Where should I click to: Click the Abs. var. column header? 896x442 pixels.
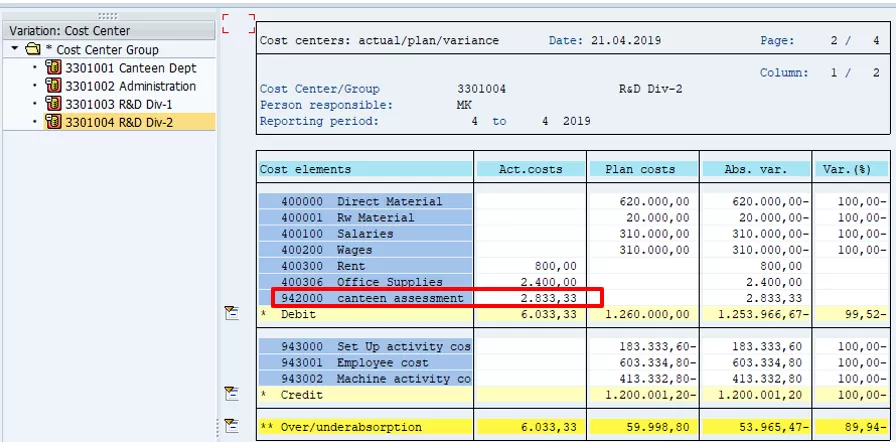(755, 169)
